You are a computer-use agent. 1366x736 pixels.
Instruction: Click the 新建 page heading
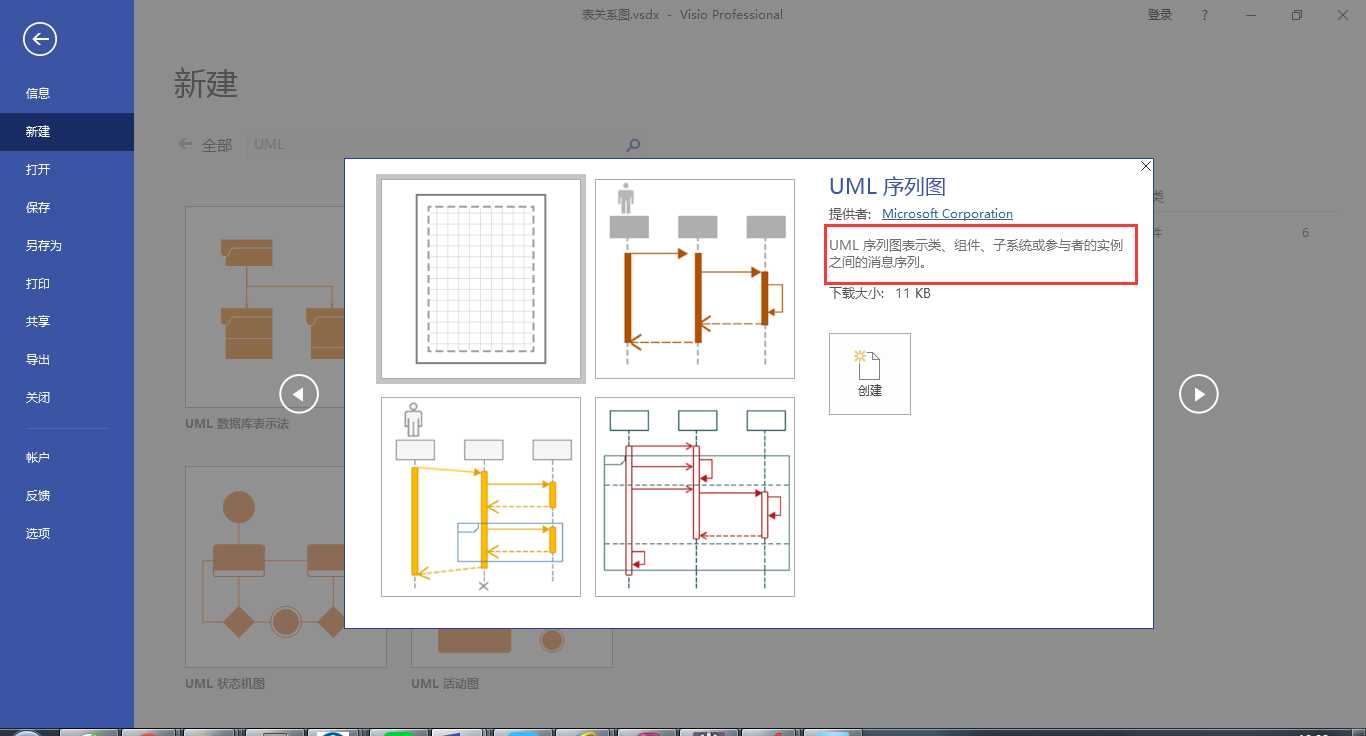[x=206, y=83]
